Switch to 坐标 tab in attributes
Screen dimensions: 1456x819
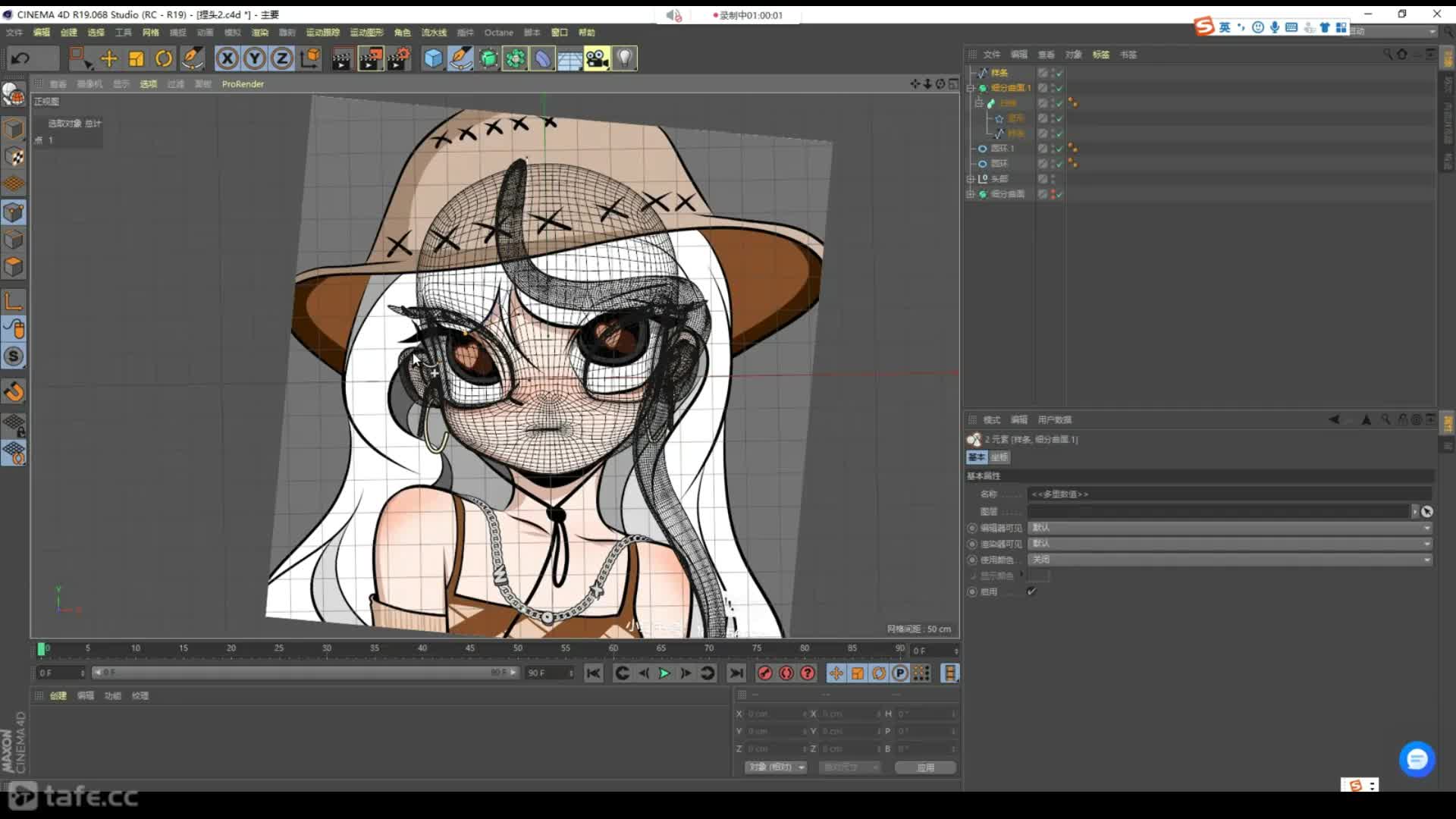coord(999,457)
